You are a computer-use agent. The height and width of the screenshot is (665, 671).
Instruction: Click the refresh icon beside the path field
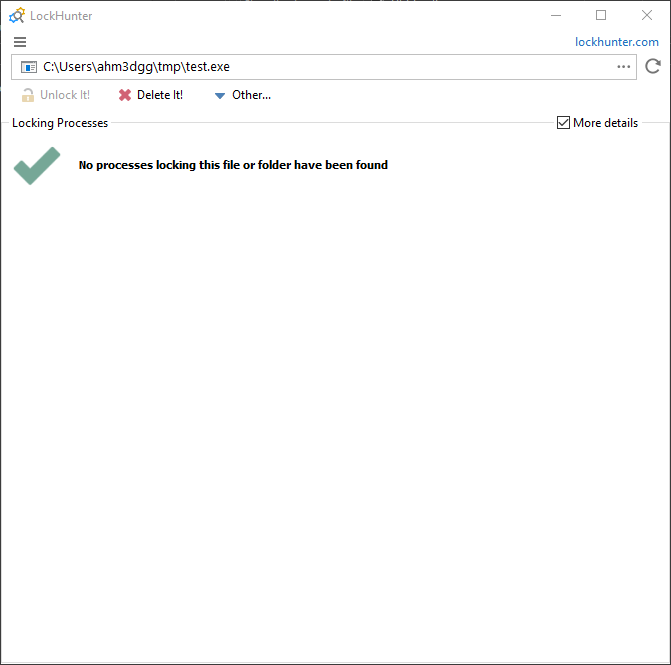653,67
